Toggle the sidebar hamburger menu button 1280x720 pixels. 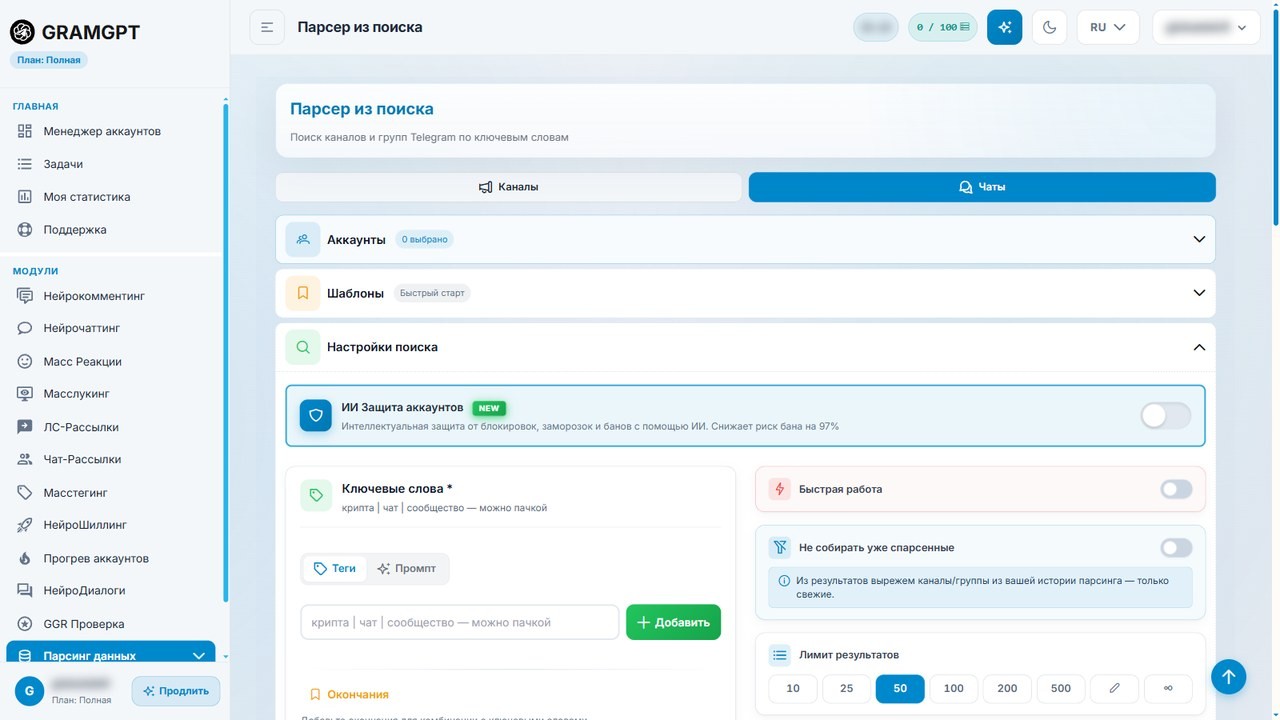click(x=267, y=27)
